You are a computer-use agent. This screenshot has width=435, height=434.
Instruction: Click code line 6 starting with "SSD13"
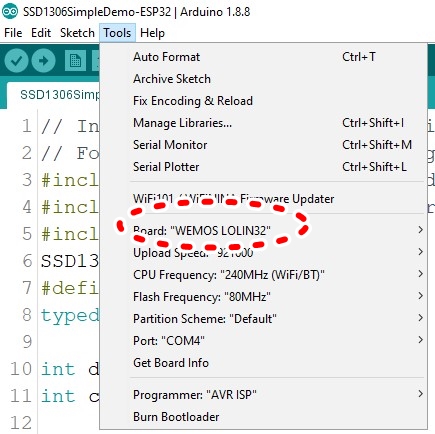pyautogui.click(x=70, y=261)
